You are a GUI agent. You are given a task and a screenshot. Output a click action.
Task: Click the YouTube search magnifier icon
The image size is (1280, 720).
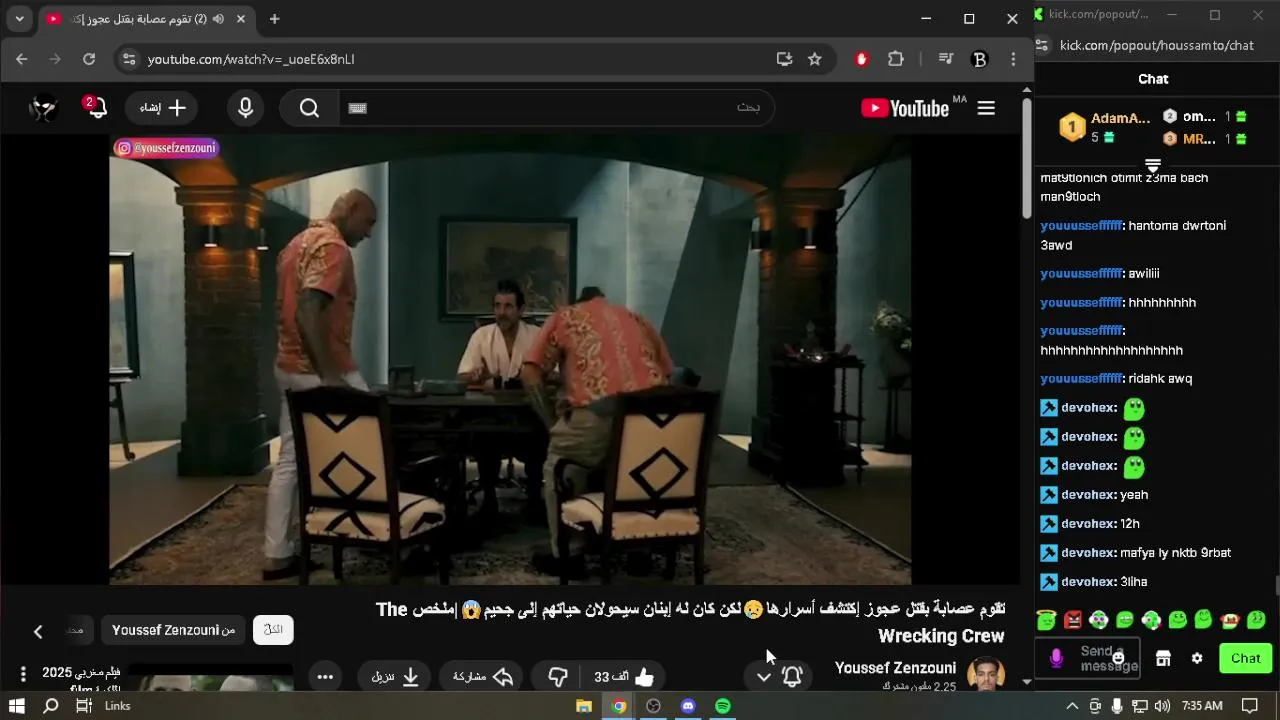[x=309, y=108]
